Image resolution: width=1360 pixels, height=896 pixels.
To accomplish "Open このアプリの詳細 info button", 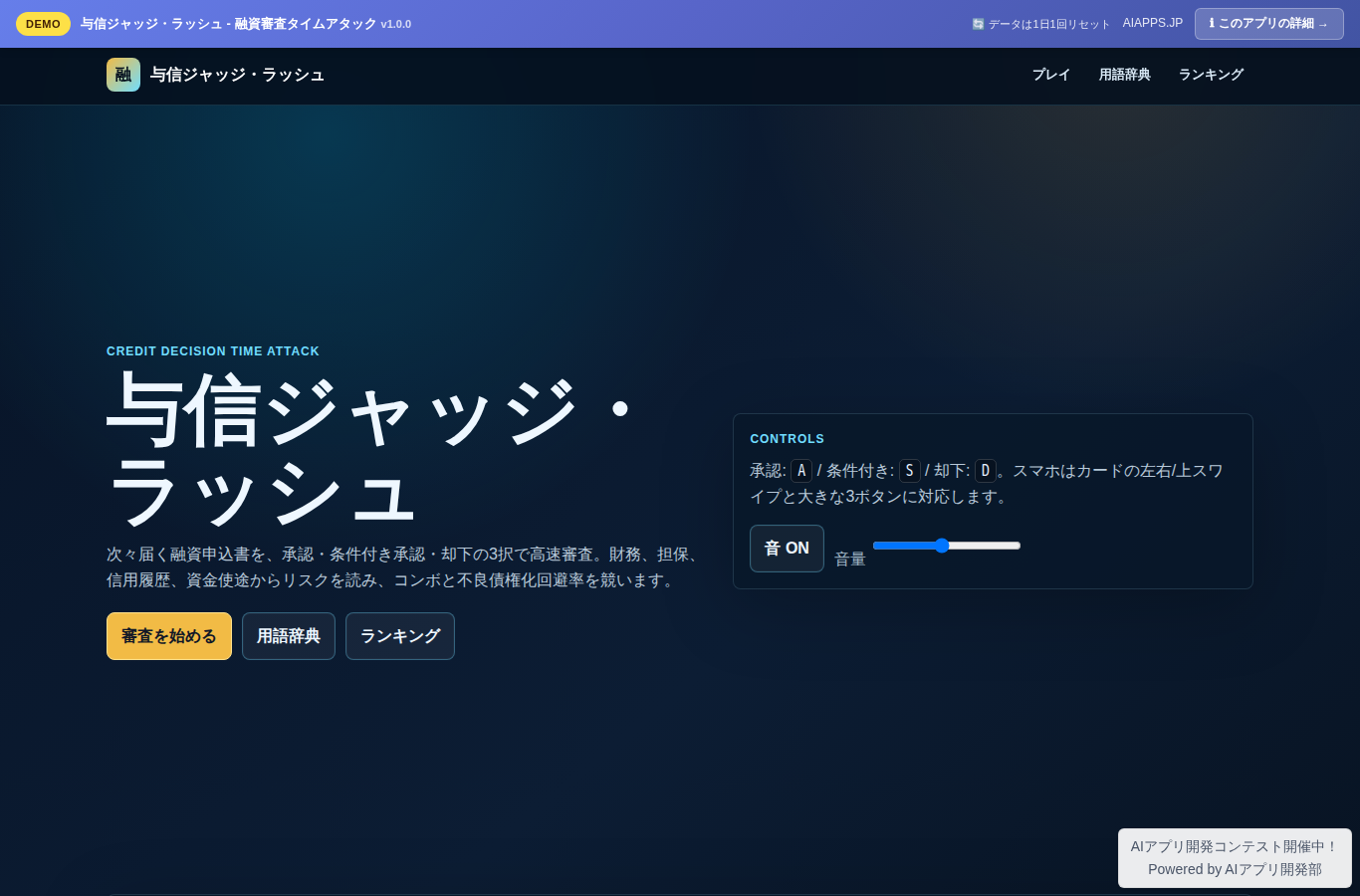I will (x=1269, y=23).
